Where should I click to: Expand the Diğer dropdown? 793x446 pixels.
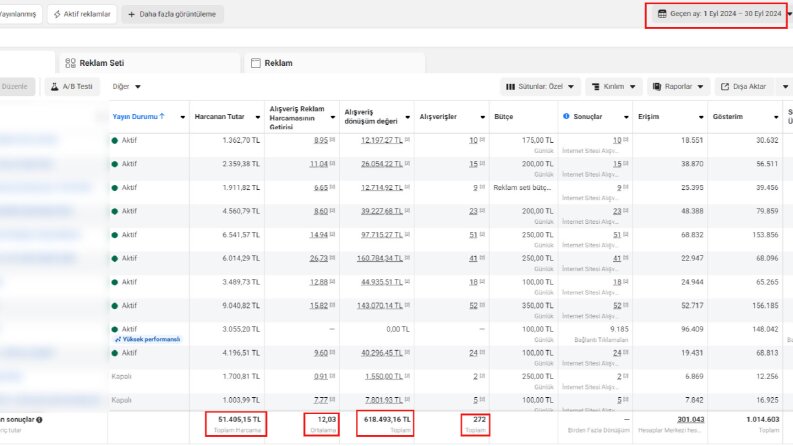coord(126,86)
